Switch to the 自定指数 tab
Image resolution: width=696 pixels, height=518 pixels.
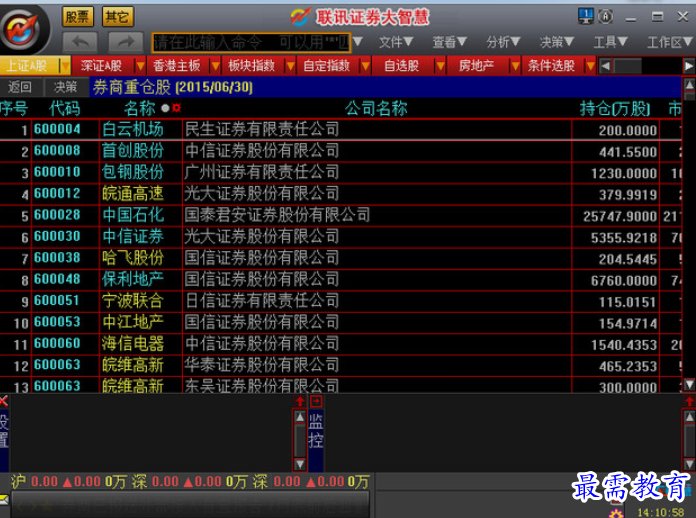coord(328,66)
